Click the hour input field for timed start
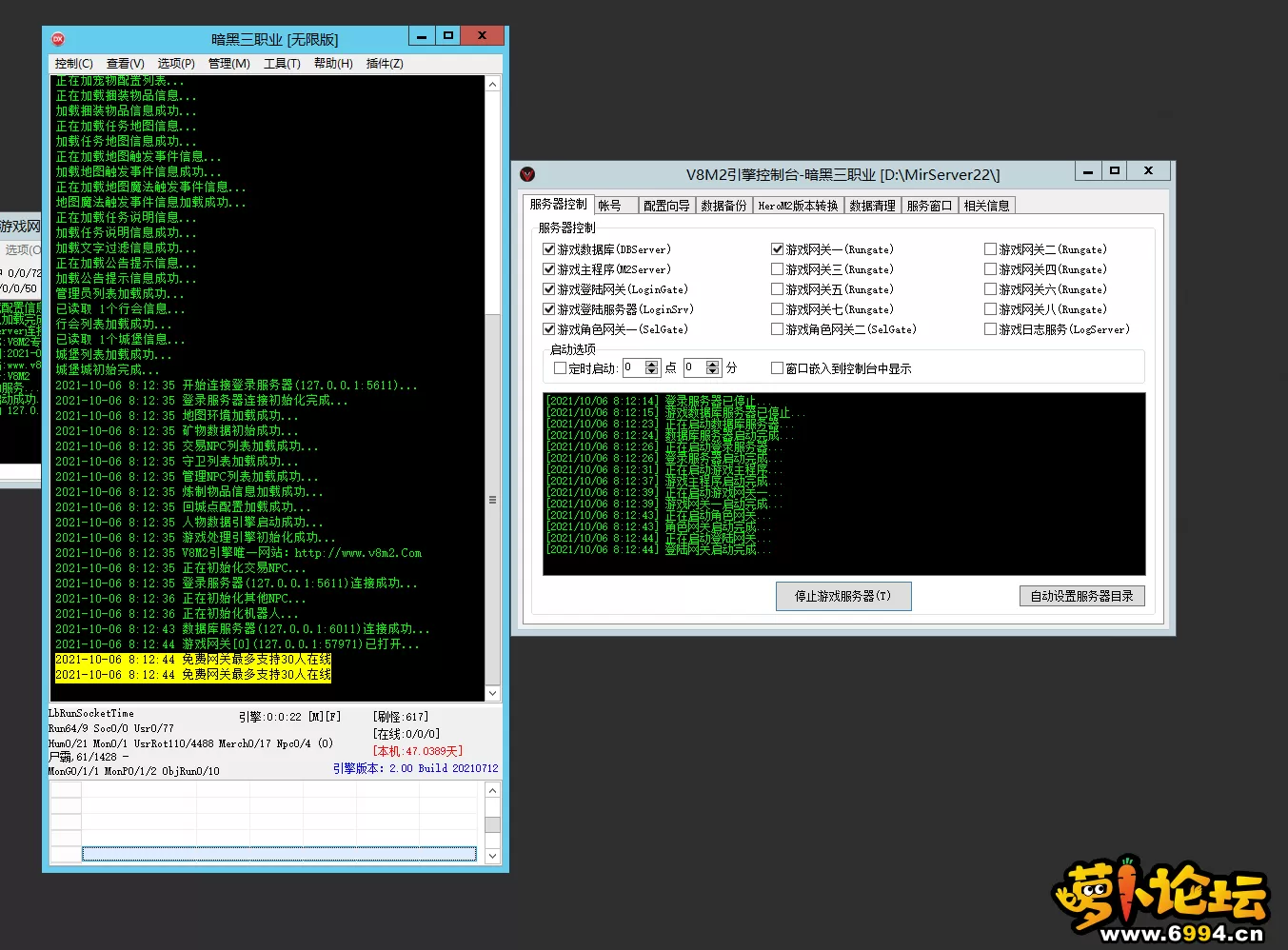This screenshot has height=950, width=1288. pyautogui.click(x=634, y=367)
